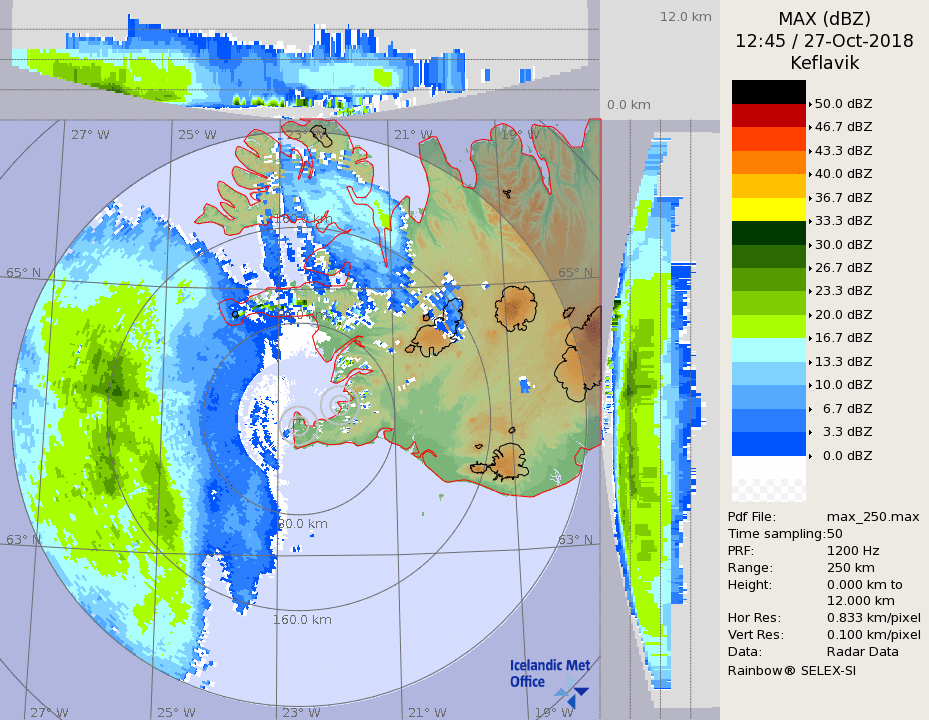Select the black 50.0 dBZ legend swatch
Viewport: 929px width, 720px height.
click(x=768, y=92)
